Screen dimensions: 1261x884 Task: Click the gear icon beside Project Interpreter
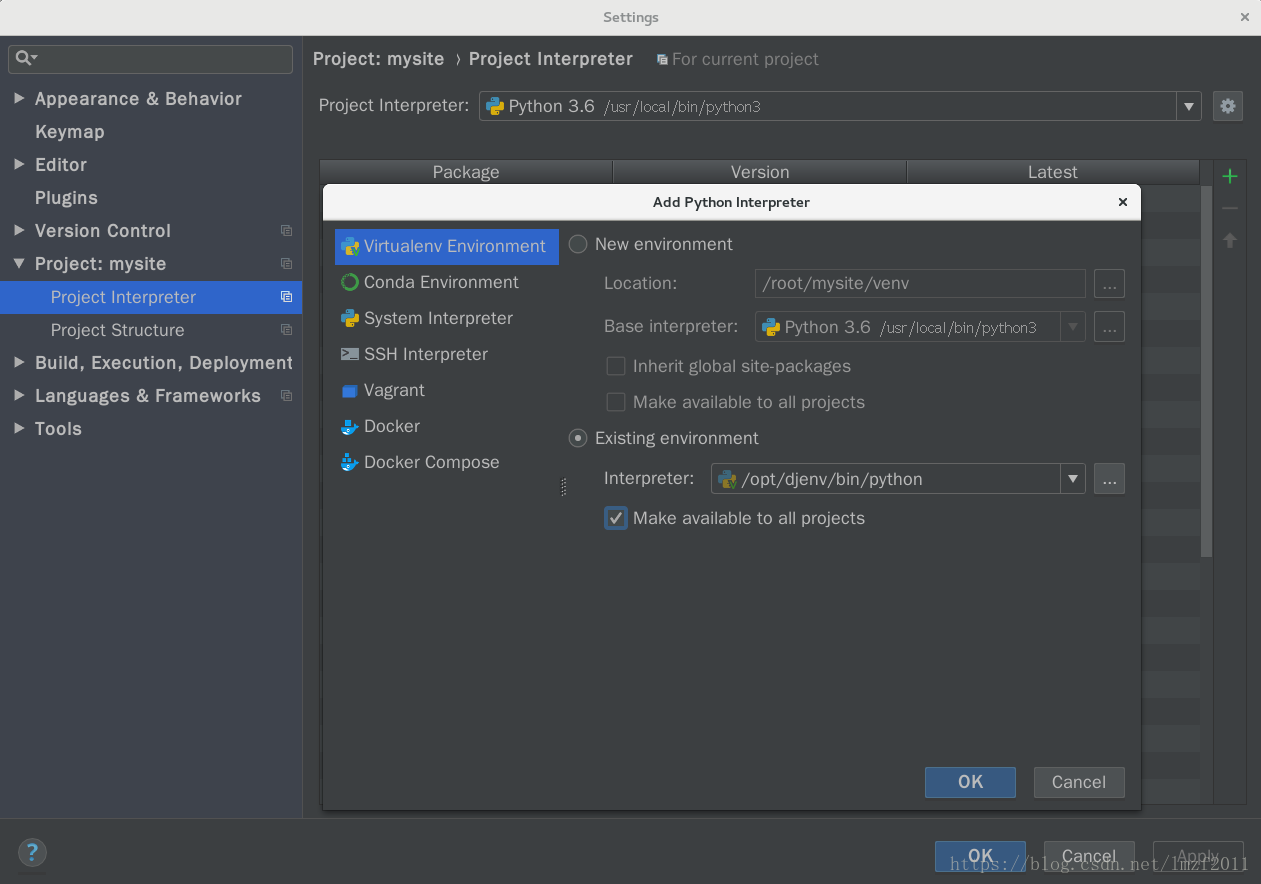pyautogui.click(x=1228, y=106)
